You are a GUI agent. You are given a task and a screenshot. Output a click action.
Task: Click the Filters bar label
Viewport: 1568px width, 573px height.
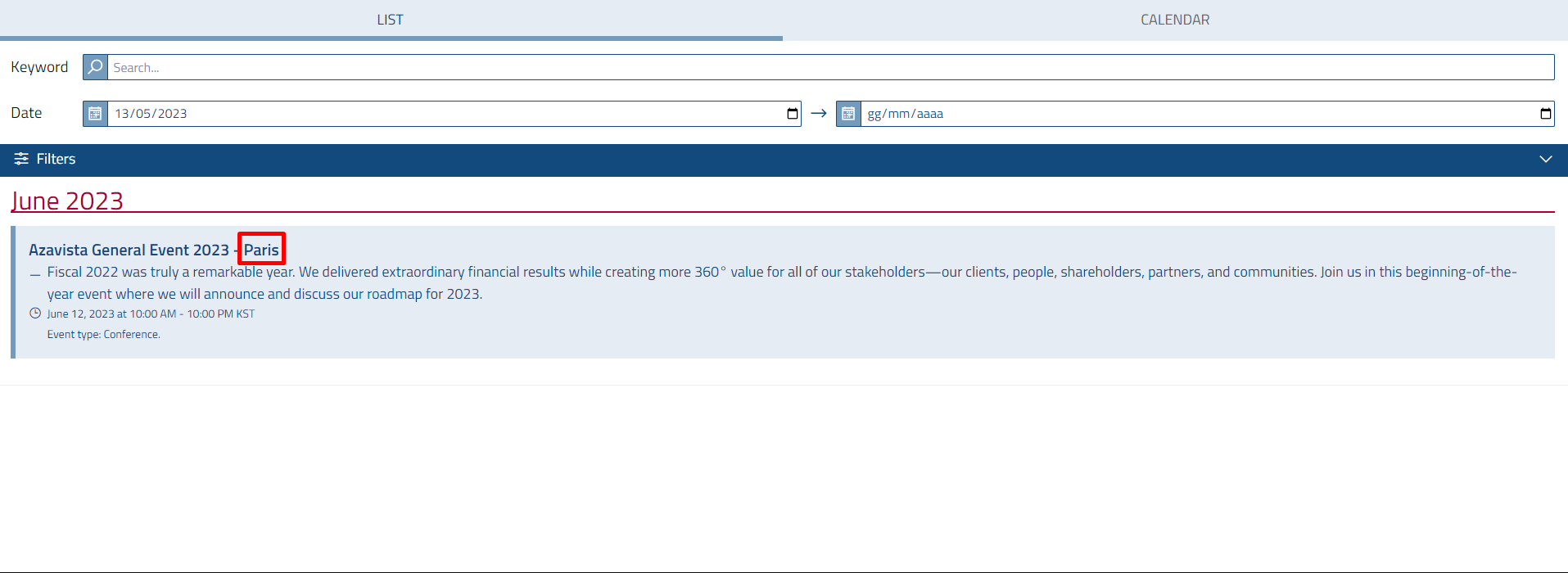click(56, 159)
